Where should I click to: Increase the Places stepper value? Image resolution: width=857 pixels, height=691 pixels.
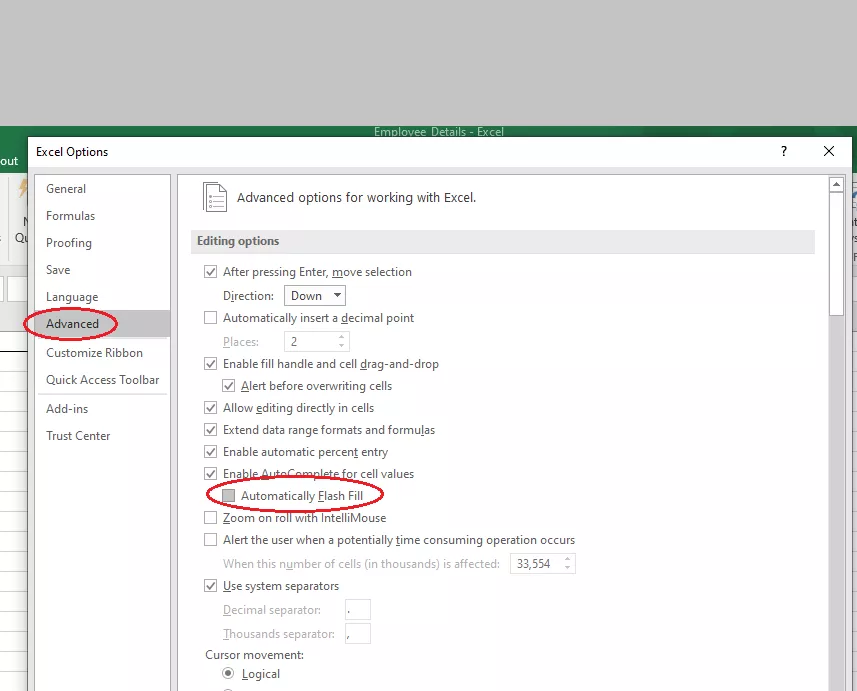coord(342,337)
